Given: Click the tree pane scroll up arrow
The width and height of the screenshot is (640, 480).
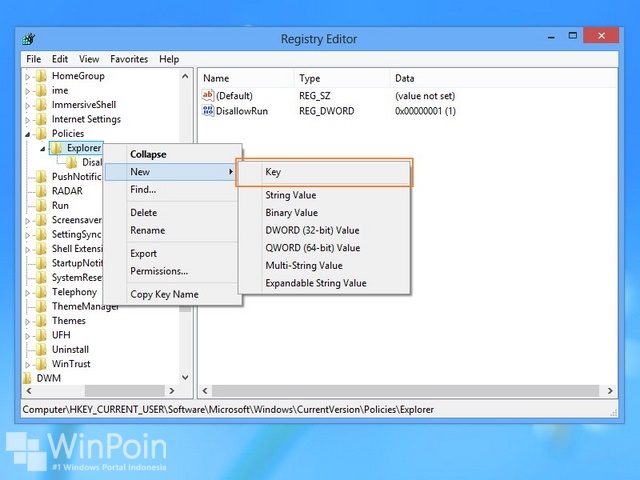Looking at the screenshot, I should point(185,76).
